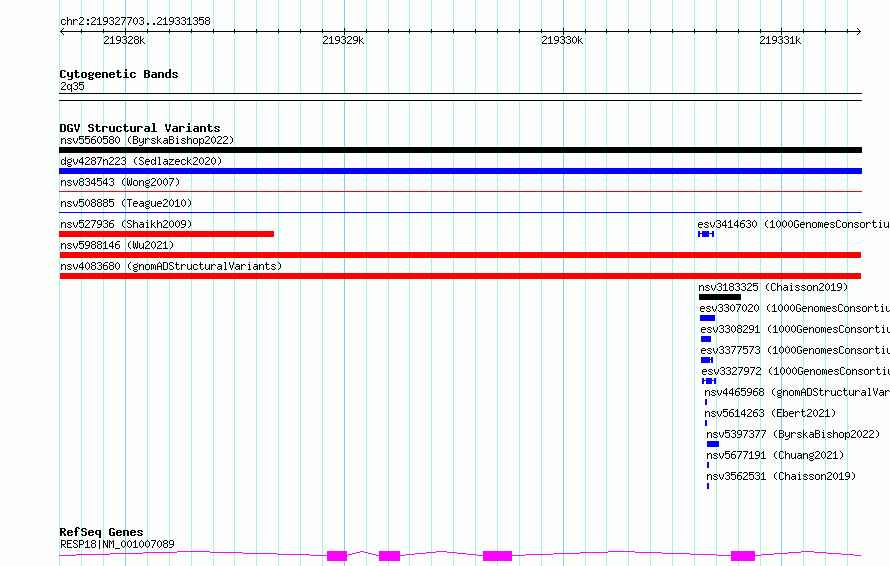Click the second magenta RESP18 exon block

point(389,556)
